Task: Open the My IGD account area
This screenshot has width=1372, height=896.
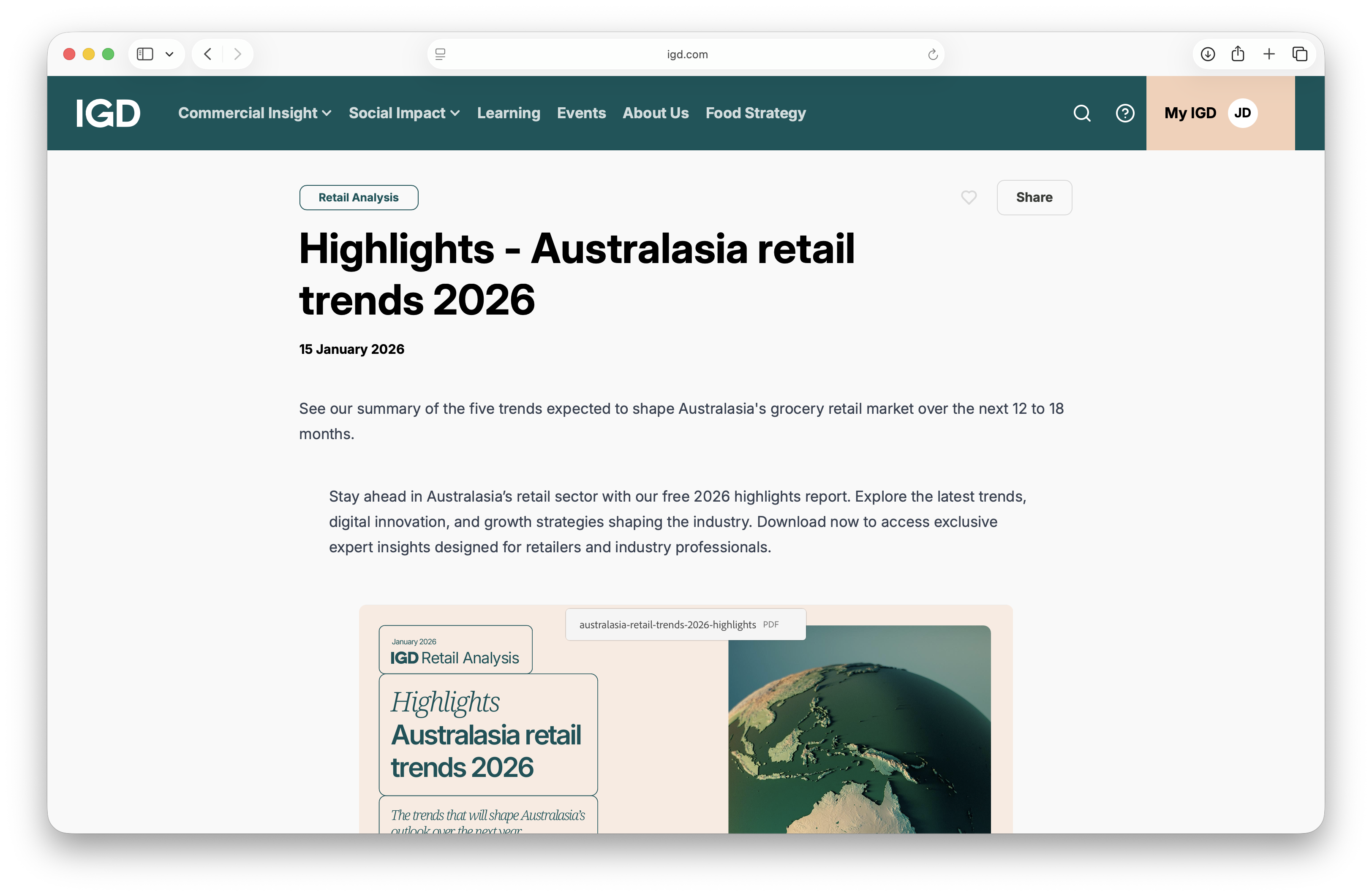Action: 1210,113
